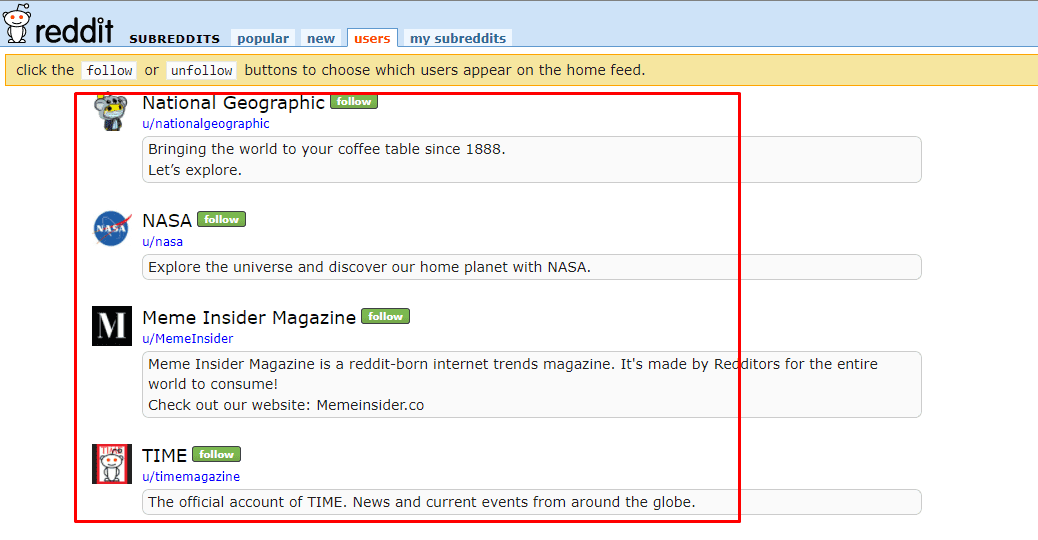Open the NASA logo avatar
This screenshot has width=1038, height=540.
click(112, 229)
